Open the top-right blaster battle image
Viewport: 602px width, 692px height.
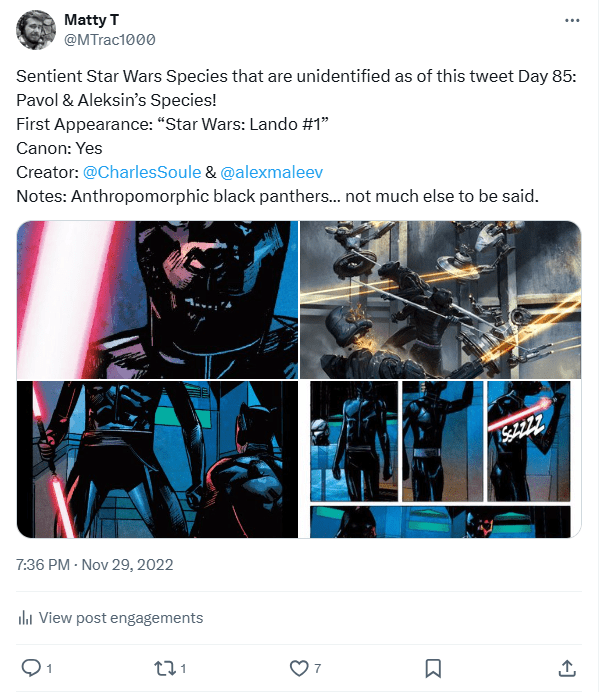441,299
